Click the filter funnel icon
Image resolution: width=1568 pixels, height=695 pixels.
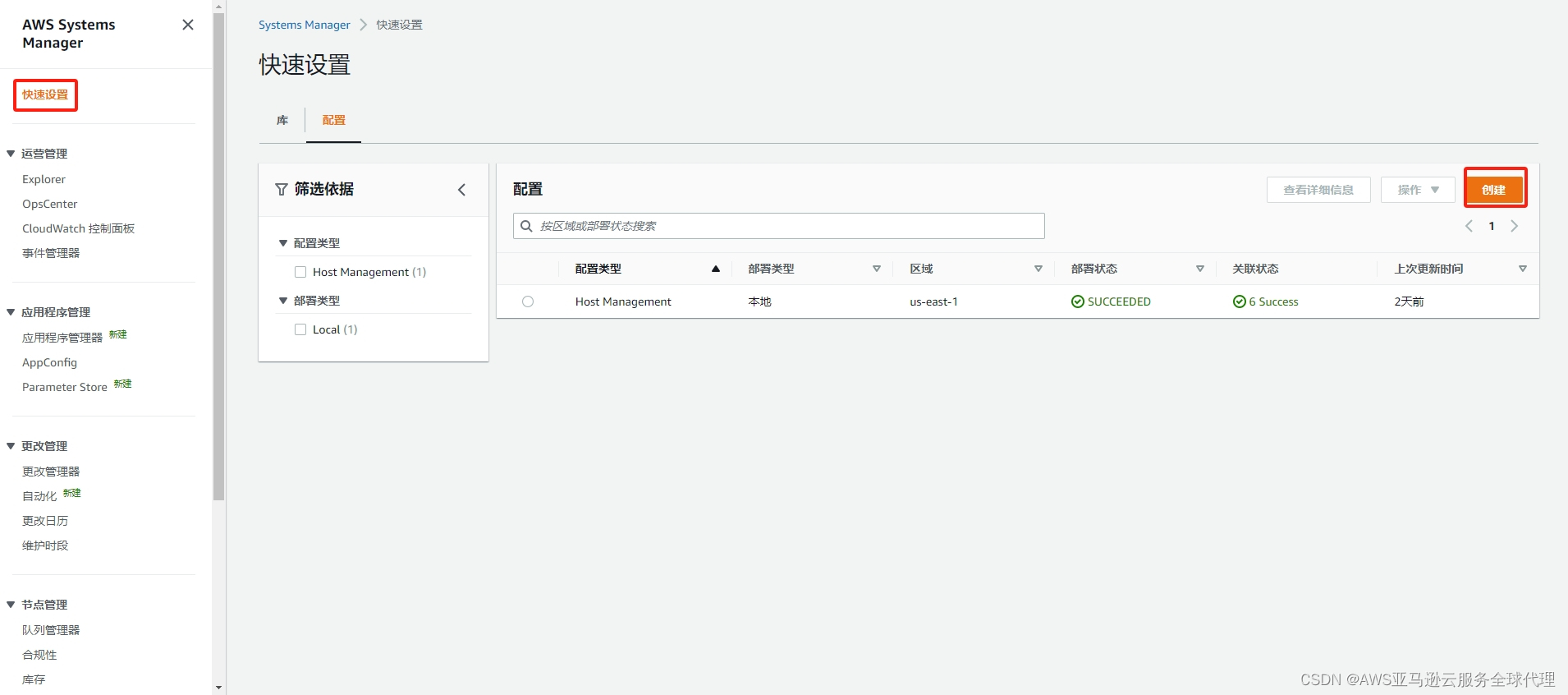coord(281,190)
